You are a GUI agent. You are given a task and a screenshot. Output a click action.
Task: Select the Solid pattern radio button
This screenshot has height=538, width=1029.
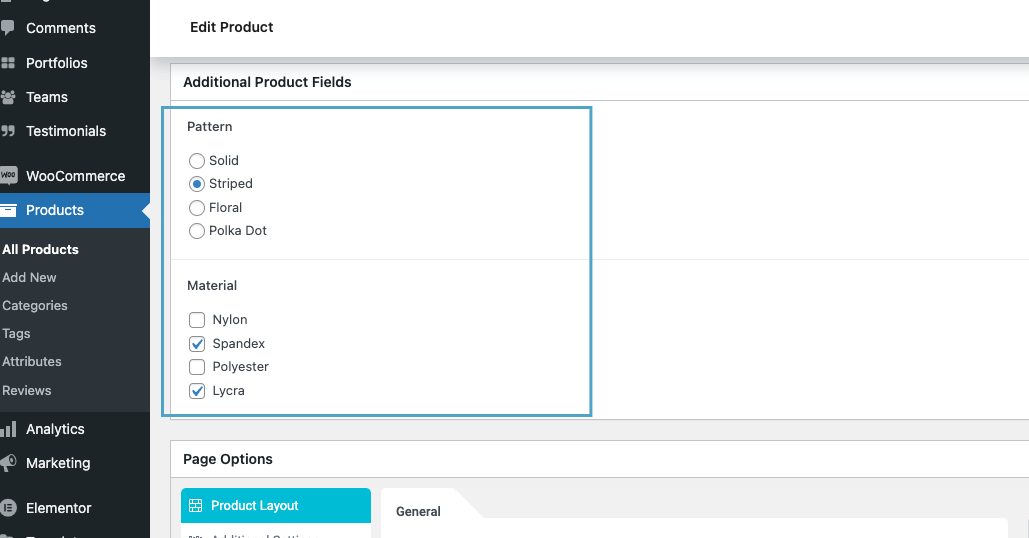point(197,161)
